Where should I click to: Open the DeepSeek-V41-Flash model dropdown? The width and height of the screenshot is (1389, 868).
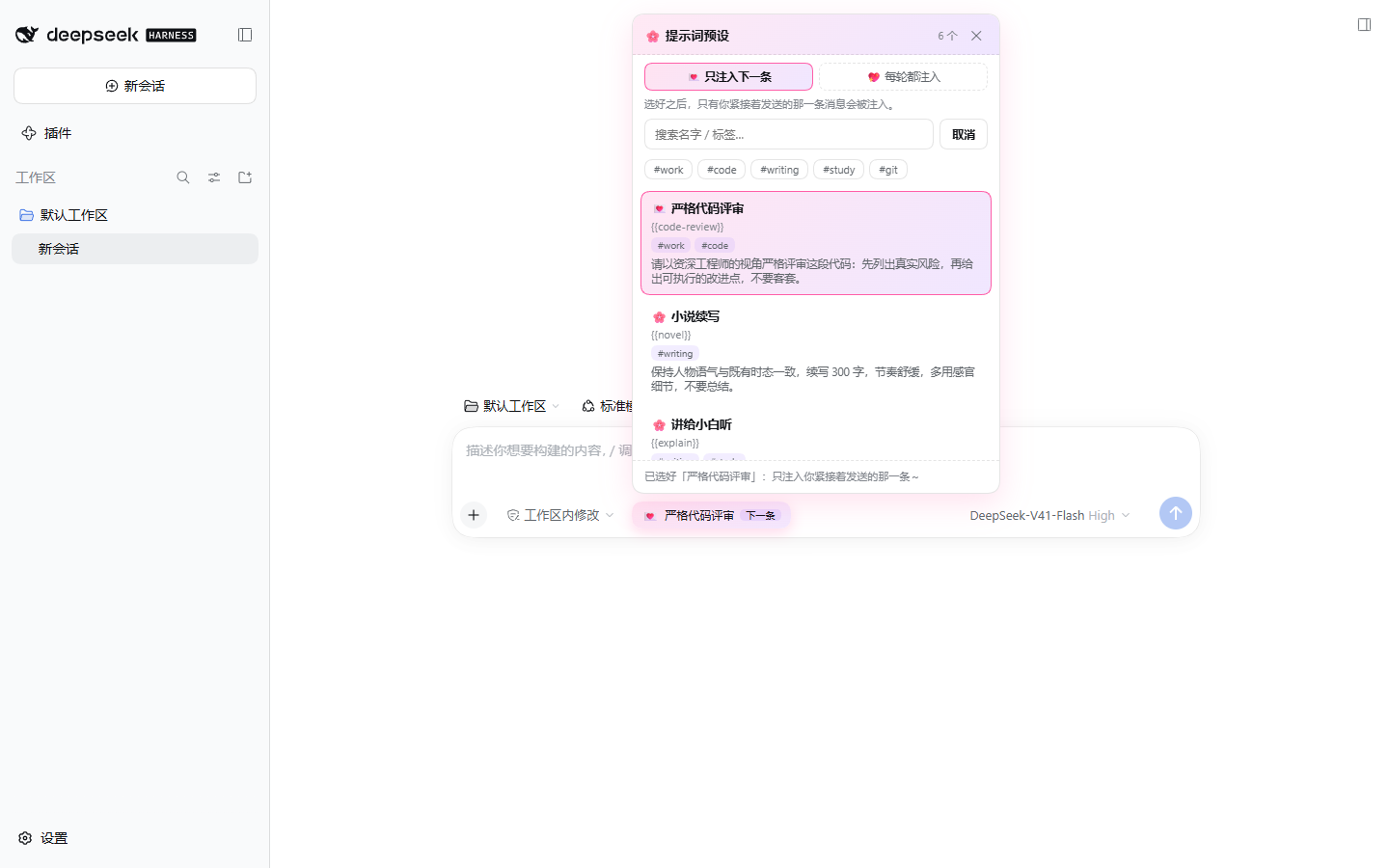pos(1049,515)
